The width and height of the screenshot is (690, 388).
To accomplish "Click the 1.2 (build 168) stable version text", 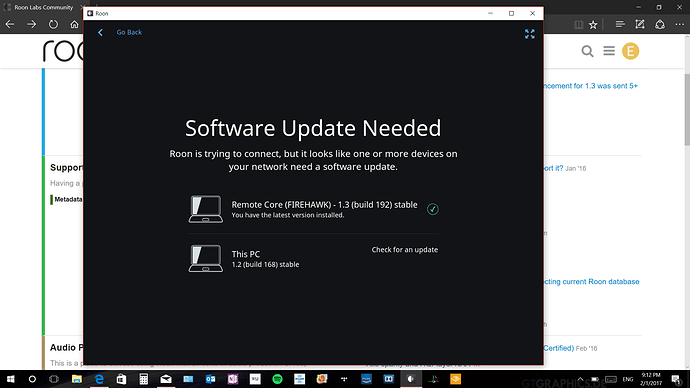I will (265, 264).
